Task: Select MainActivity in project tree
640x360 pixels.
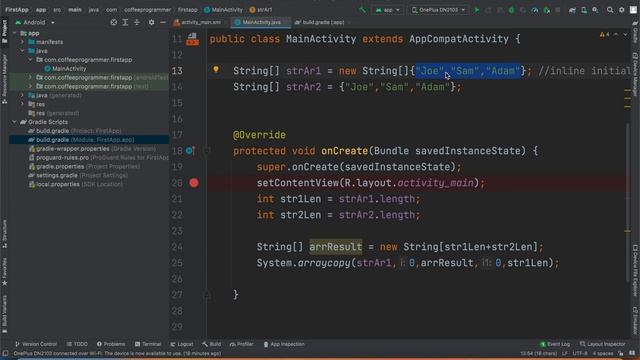Action: [x=65, y=69]
